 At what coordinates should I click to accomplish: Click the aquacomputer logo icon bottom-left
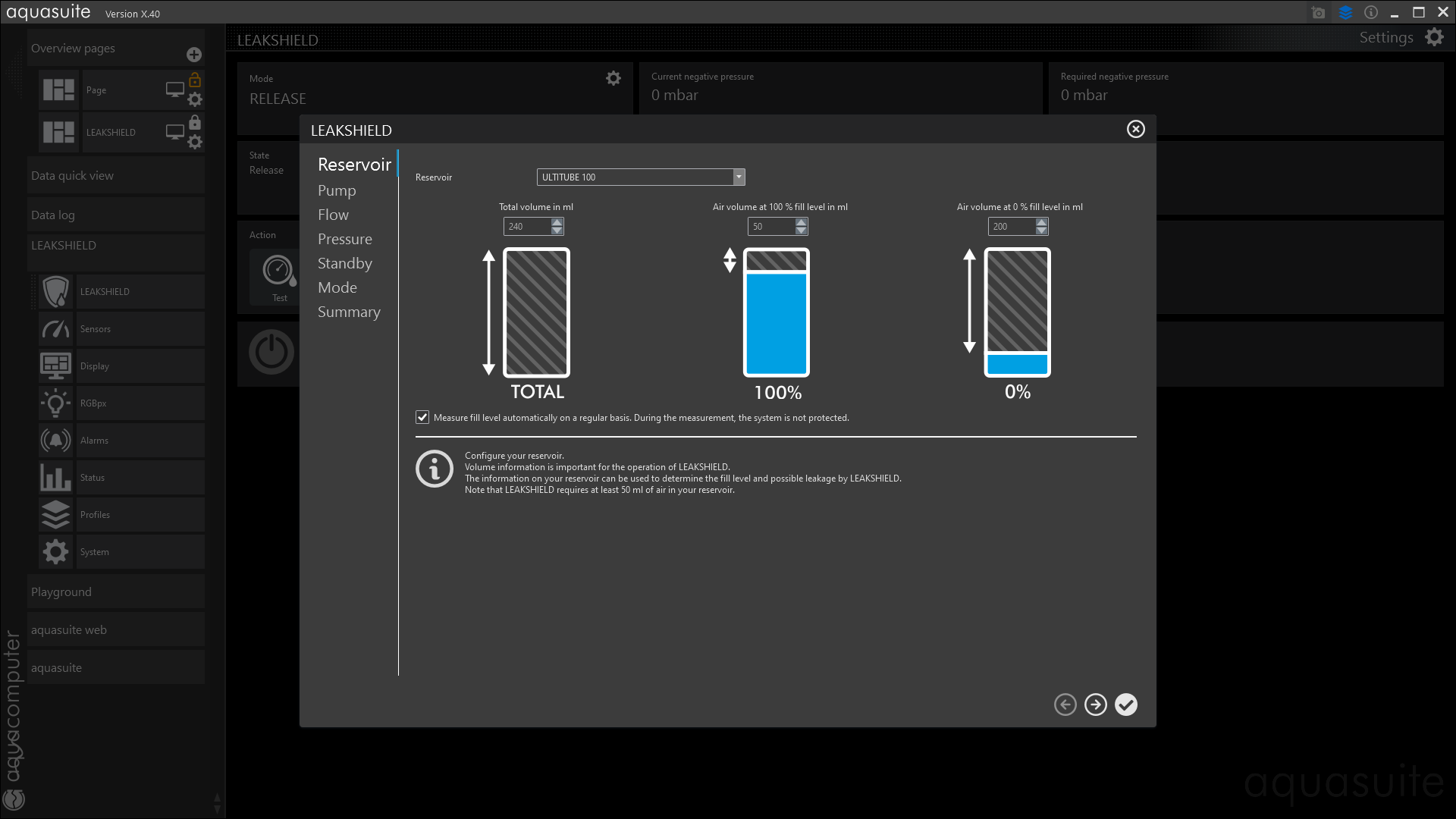[14, 799]
